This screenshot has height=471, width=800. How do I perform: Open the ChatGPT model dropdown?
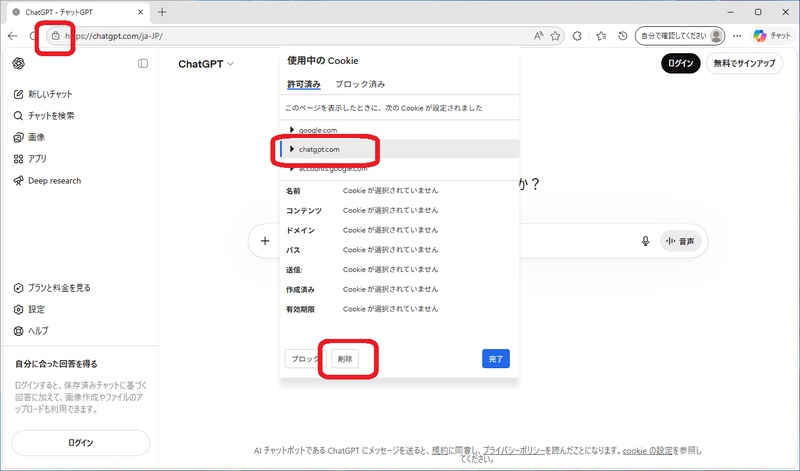click(206, 64)
